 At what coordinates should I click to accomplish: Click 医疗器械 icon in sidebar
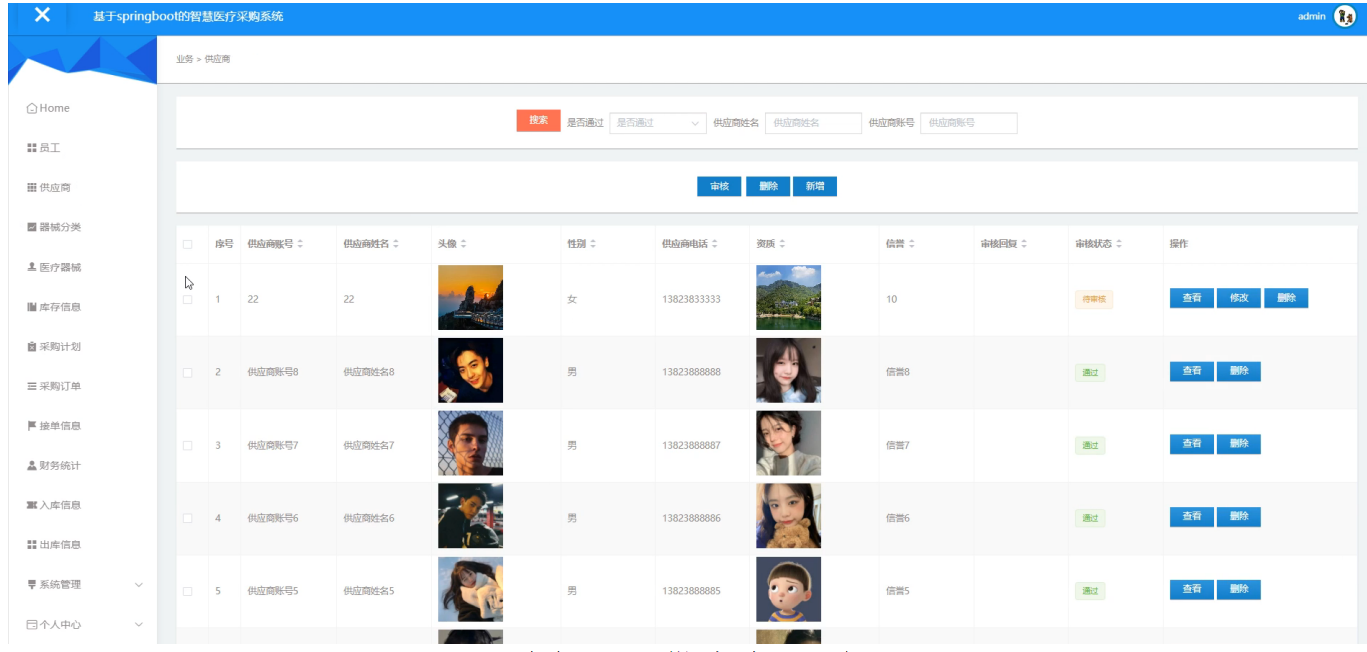click(x=31, y=267)
